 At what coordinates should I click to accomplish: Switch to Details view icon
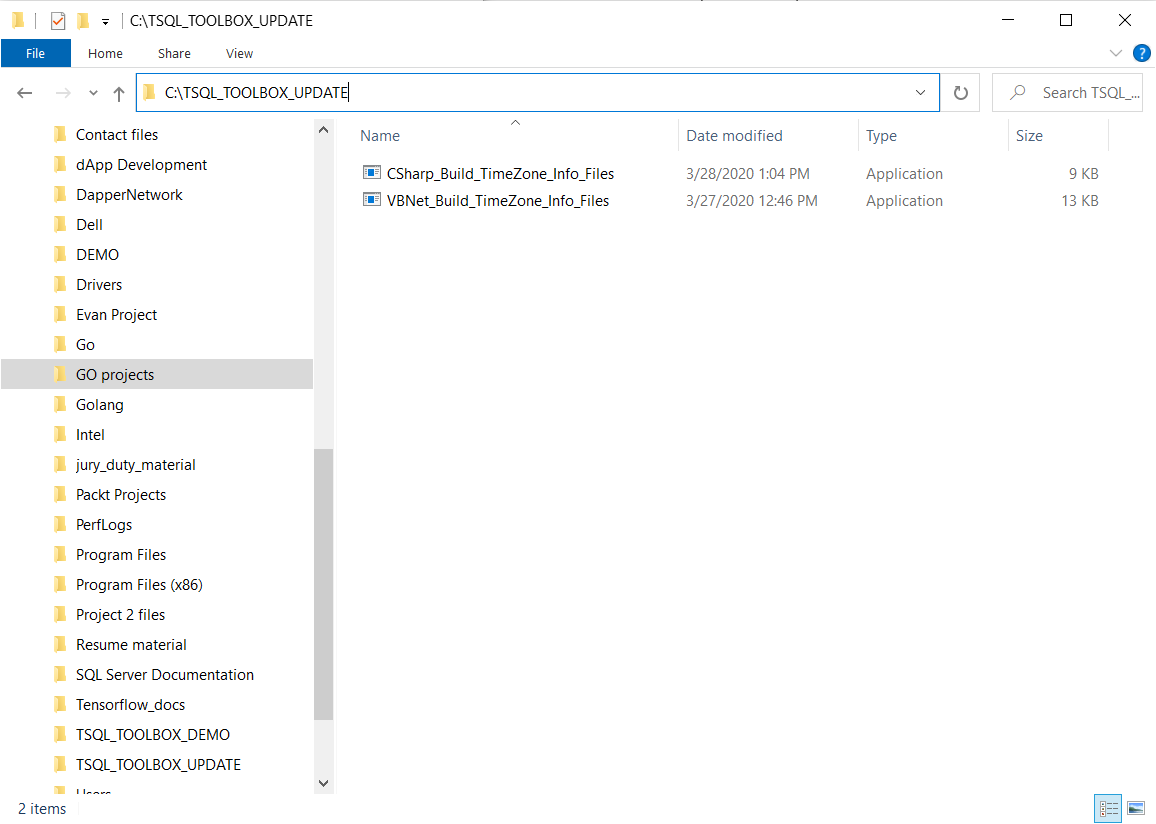coord(1108,809)
